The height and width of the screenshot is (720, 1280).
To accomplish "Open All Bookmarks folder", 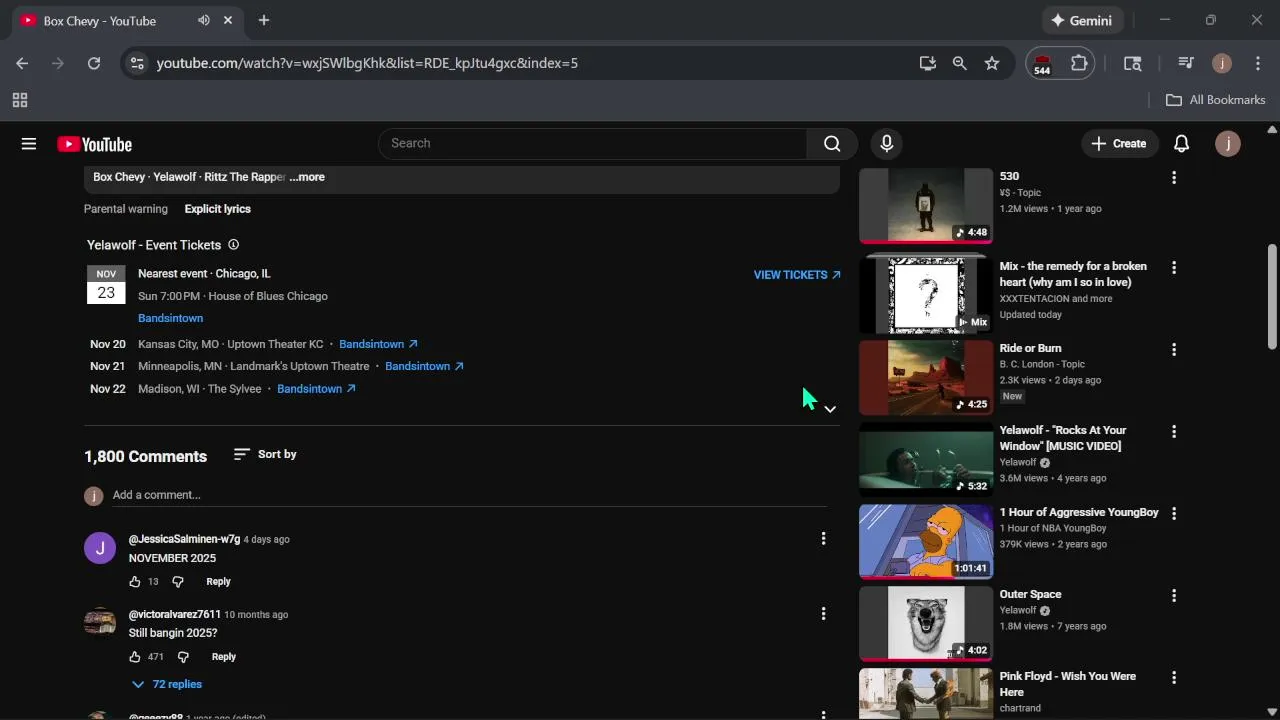I will coord(1216,100).
